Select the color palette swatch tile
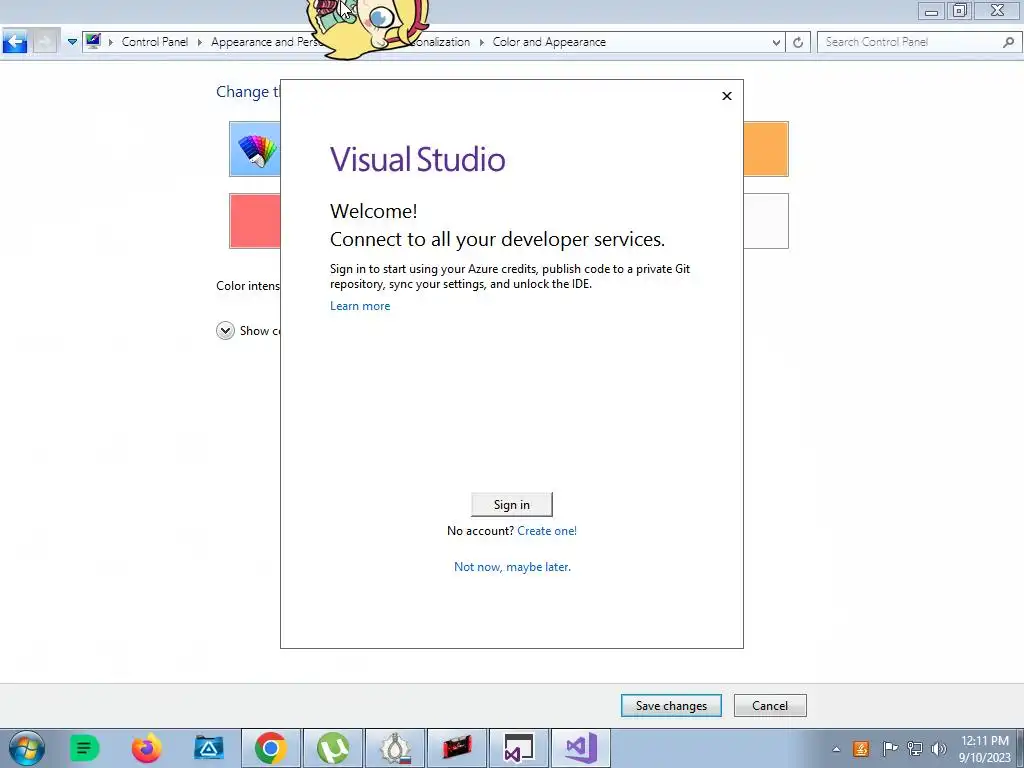This screenshot has width=1024, height=768. click(x=255, y=149)
